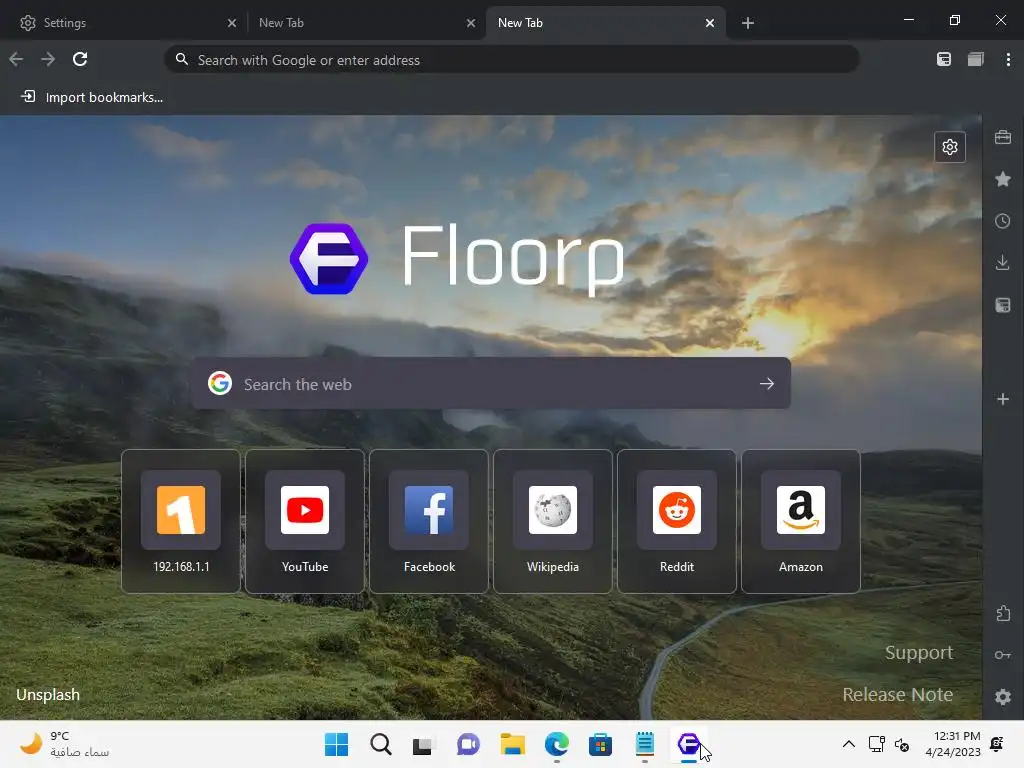Image resolution: width=1024 pixels, height=768 pixels.
Task: Close the active New Tab
Action: pyautogui.click(x=710, y=23)
